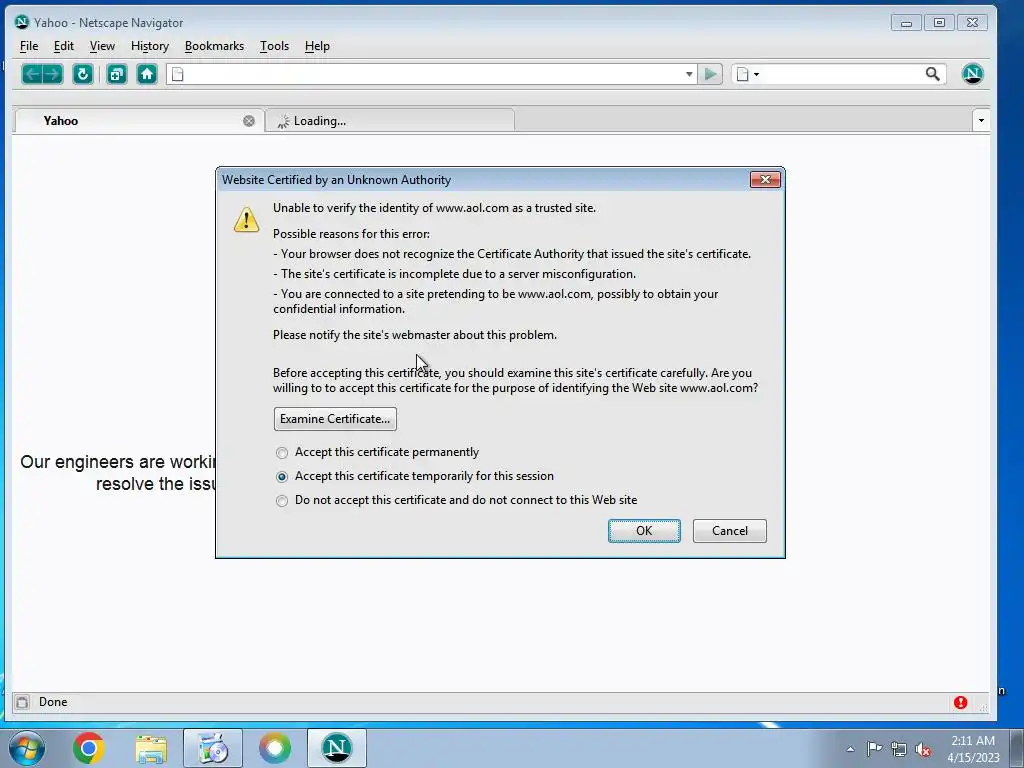Switch to the Loading... tab
1024x768 pixels.
(x=390, y=121)
